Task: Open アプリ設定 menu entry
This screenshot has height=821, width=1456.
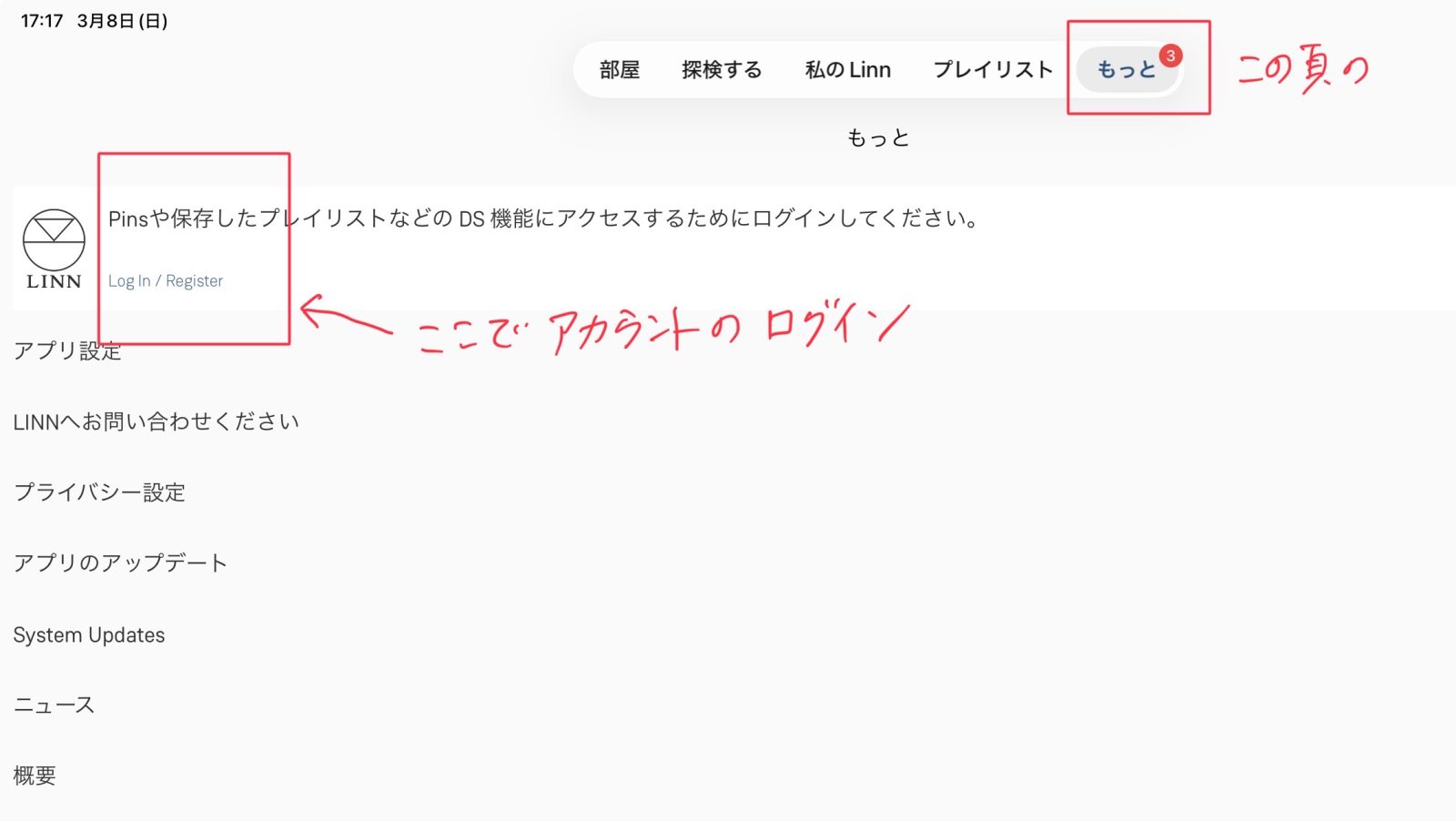Action: 67,351
